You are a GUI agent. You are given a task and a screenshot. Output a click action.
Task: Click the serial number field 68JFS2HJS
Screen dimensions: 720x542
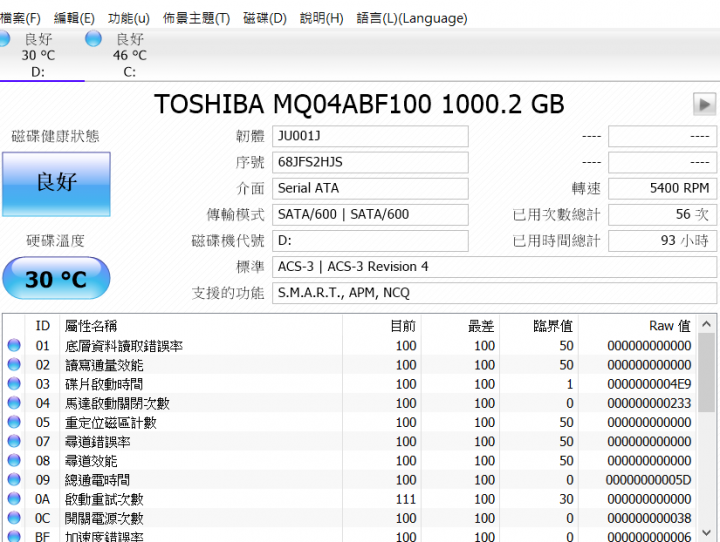(370, 163)
